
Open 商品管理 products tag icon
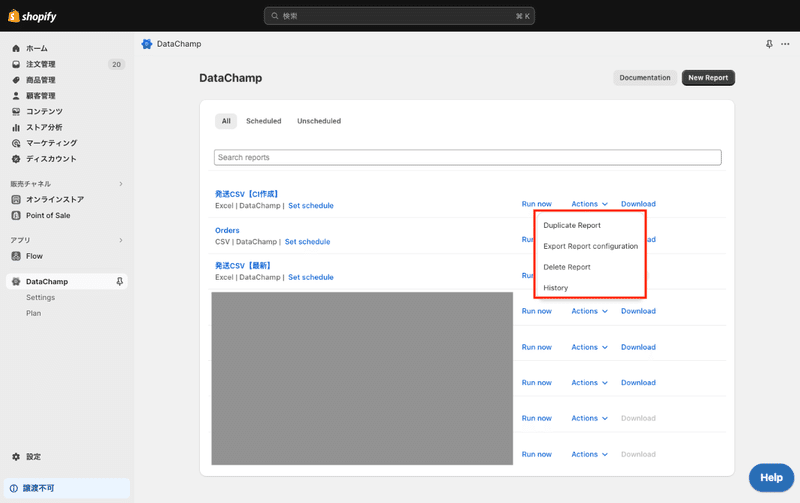[16, 80]
